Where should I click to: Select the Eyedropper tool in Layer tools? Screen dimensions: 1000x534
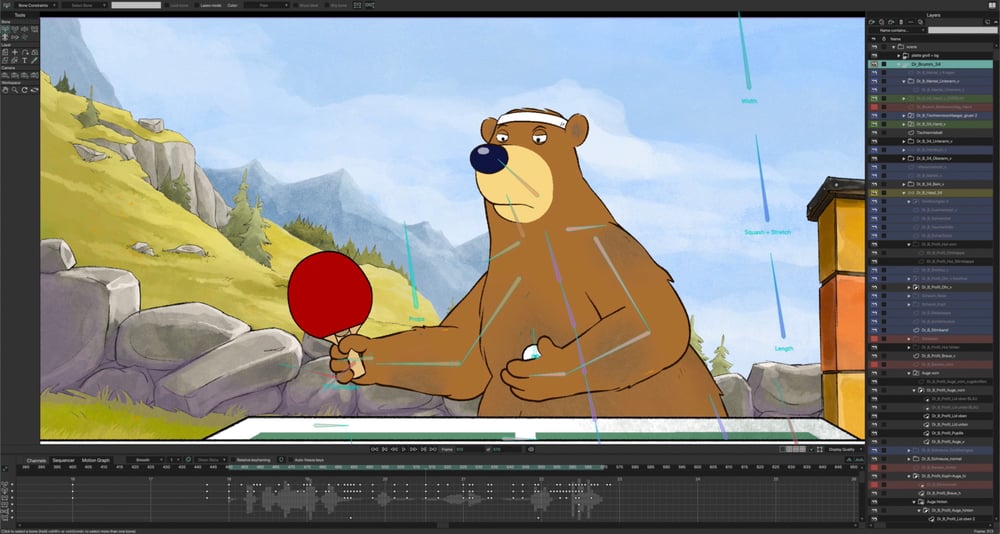point(34,60)
